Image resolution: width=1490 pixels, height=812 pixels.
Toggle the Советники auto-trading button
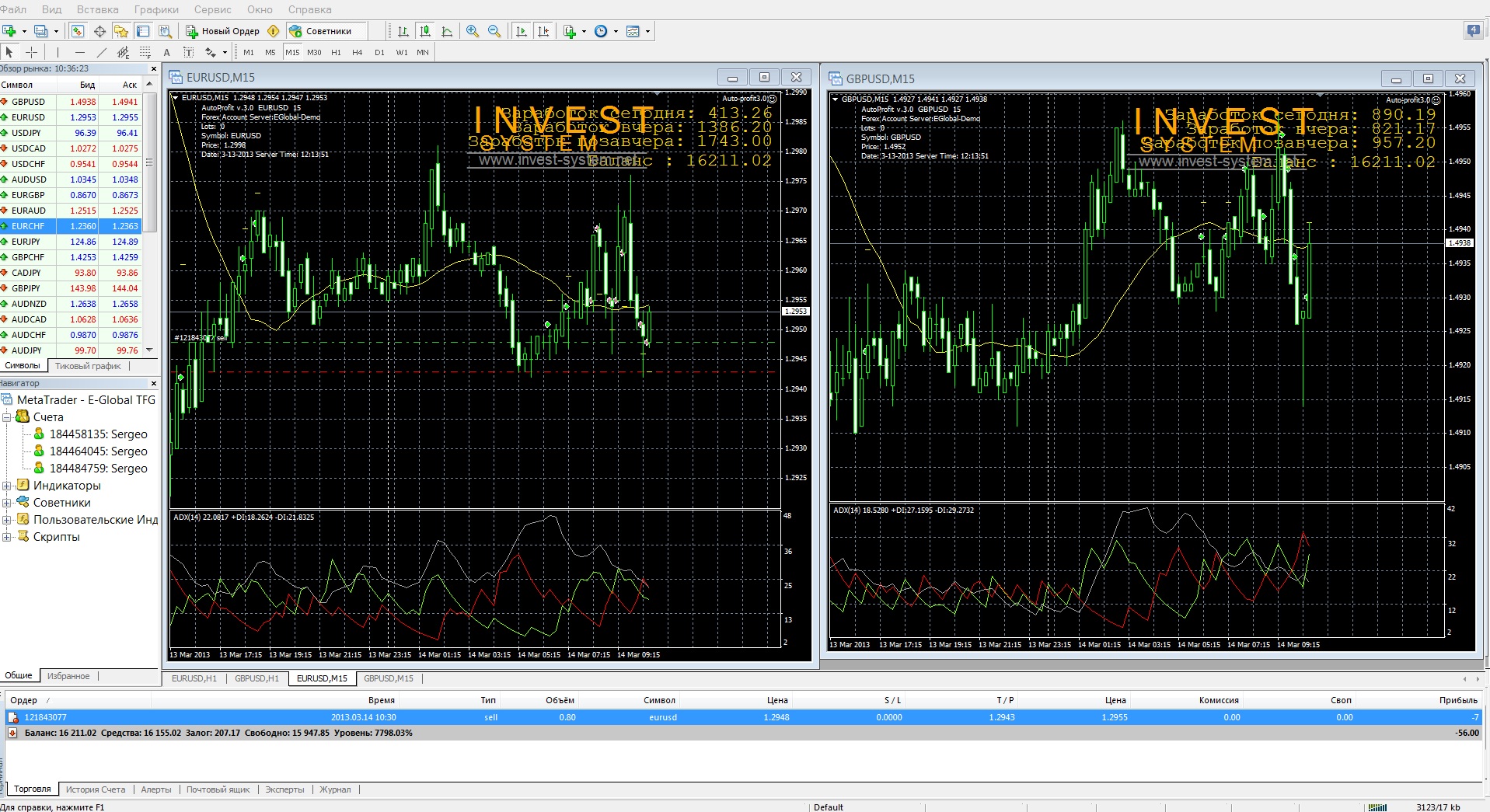[320, 31]
